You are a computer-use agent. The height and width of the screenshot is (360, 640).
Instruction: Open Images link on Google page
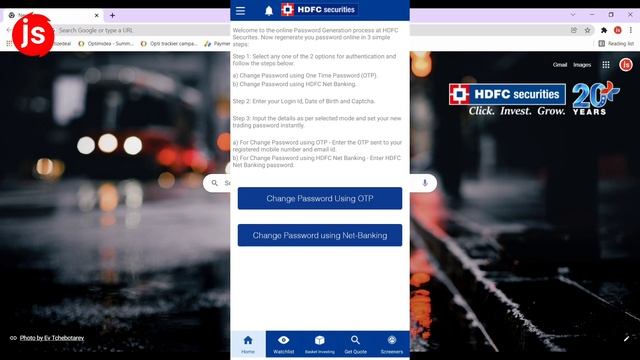(582, 64)
